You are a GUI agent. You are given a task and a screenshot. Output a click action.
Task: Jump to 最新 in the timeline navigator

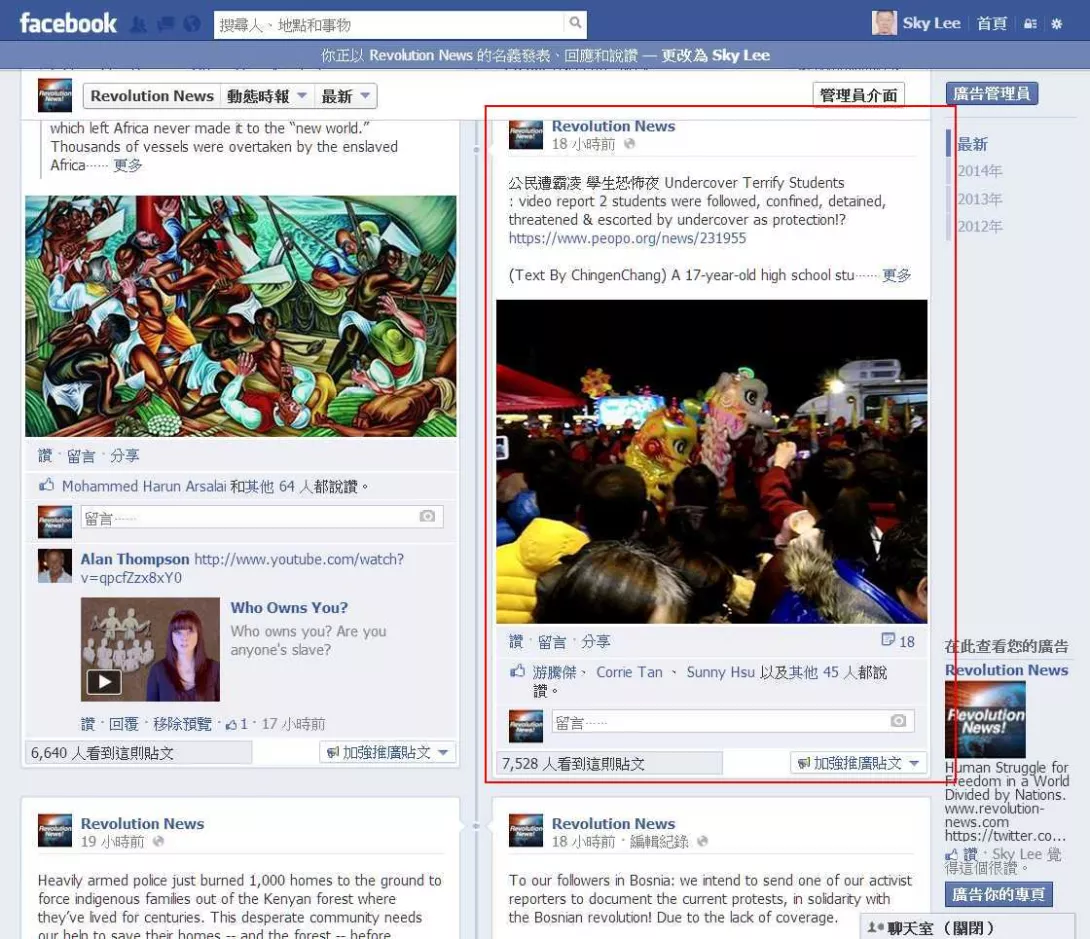[972, 144]
